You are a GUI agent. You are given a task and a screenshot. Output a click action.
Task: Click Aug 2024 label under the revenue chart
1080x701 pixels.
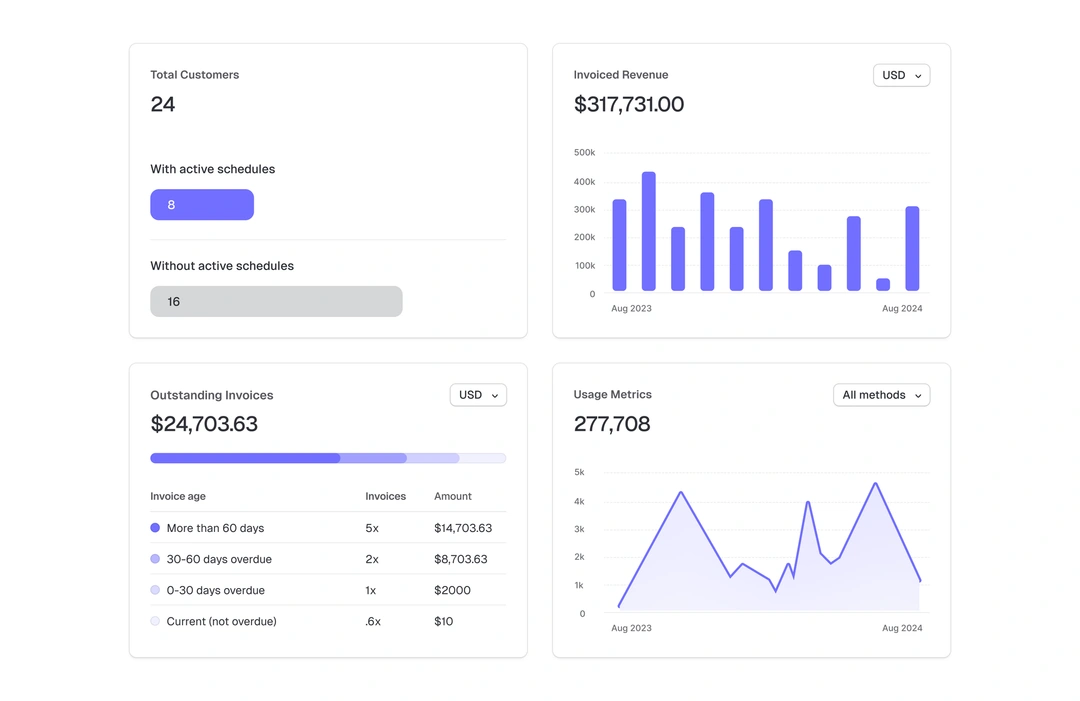coord(902,308)
